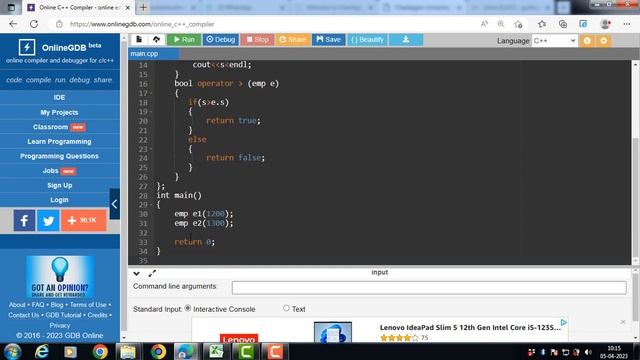Open the GDB Tutorial footer link
This screenshot has height=360, width=640.
[63, 315]
